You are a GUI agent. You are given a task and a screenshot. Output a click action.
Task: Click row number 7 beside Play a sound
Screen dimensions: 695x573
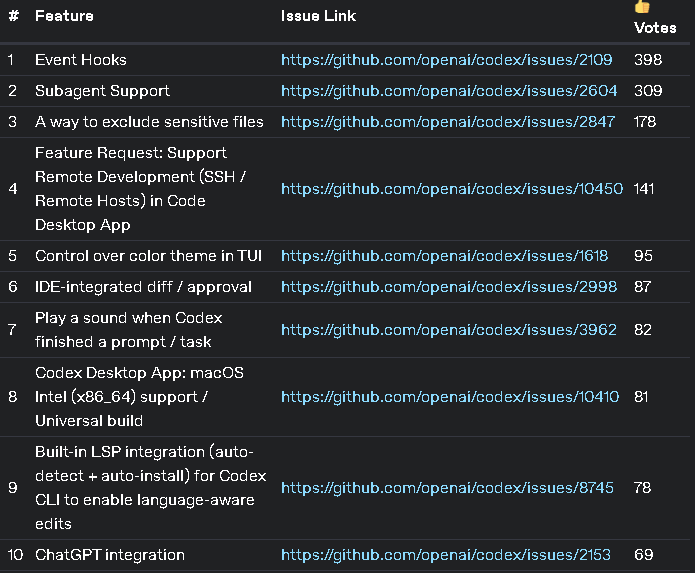(12, 330)
